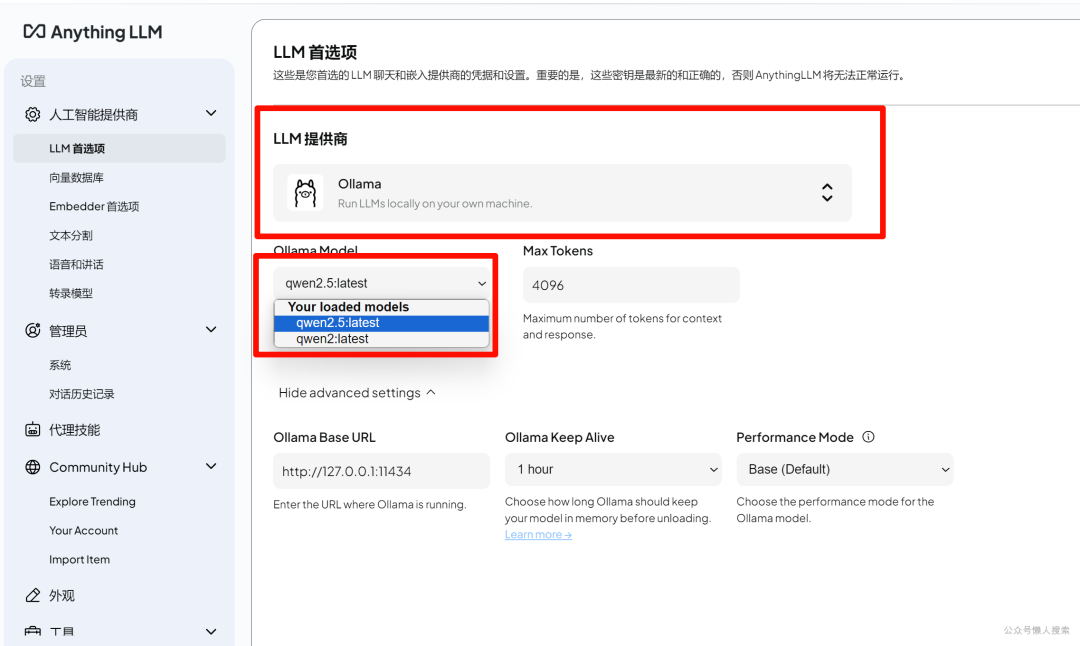The height and width of the screenshot is (646, 1080).
Task: Open 代理技能 settings
Action: pyautogui.click(x=74, y=430)
